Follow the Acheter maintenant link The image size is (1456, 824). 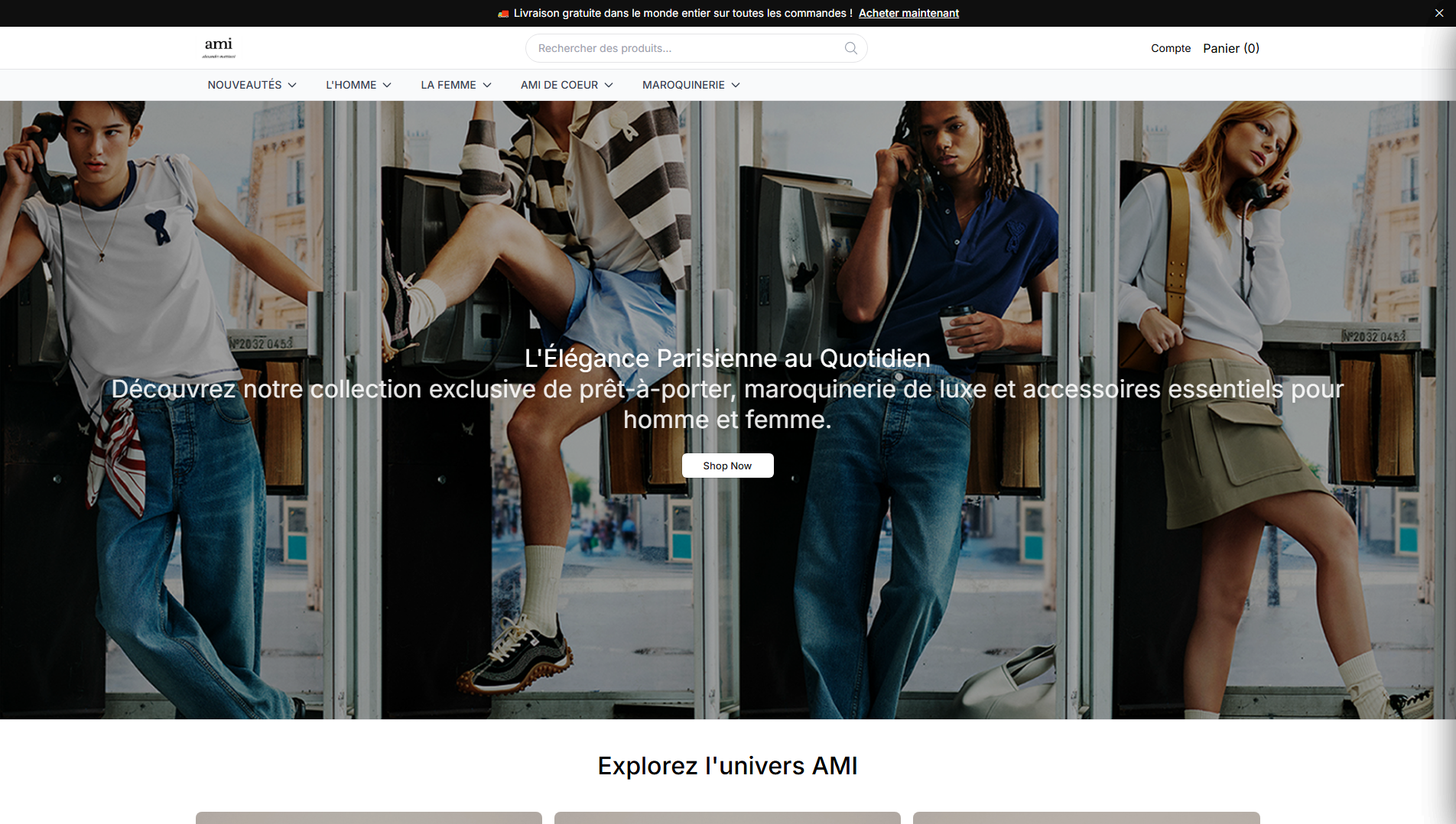tap(908, 13)
